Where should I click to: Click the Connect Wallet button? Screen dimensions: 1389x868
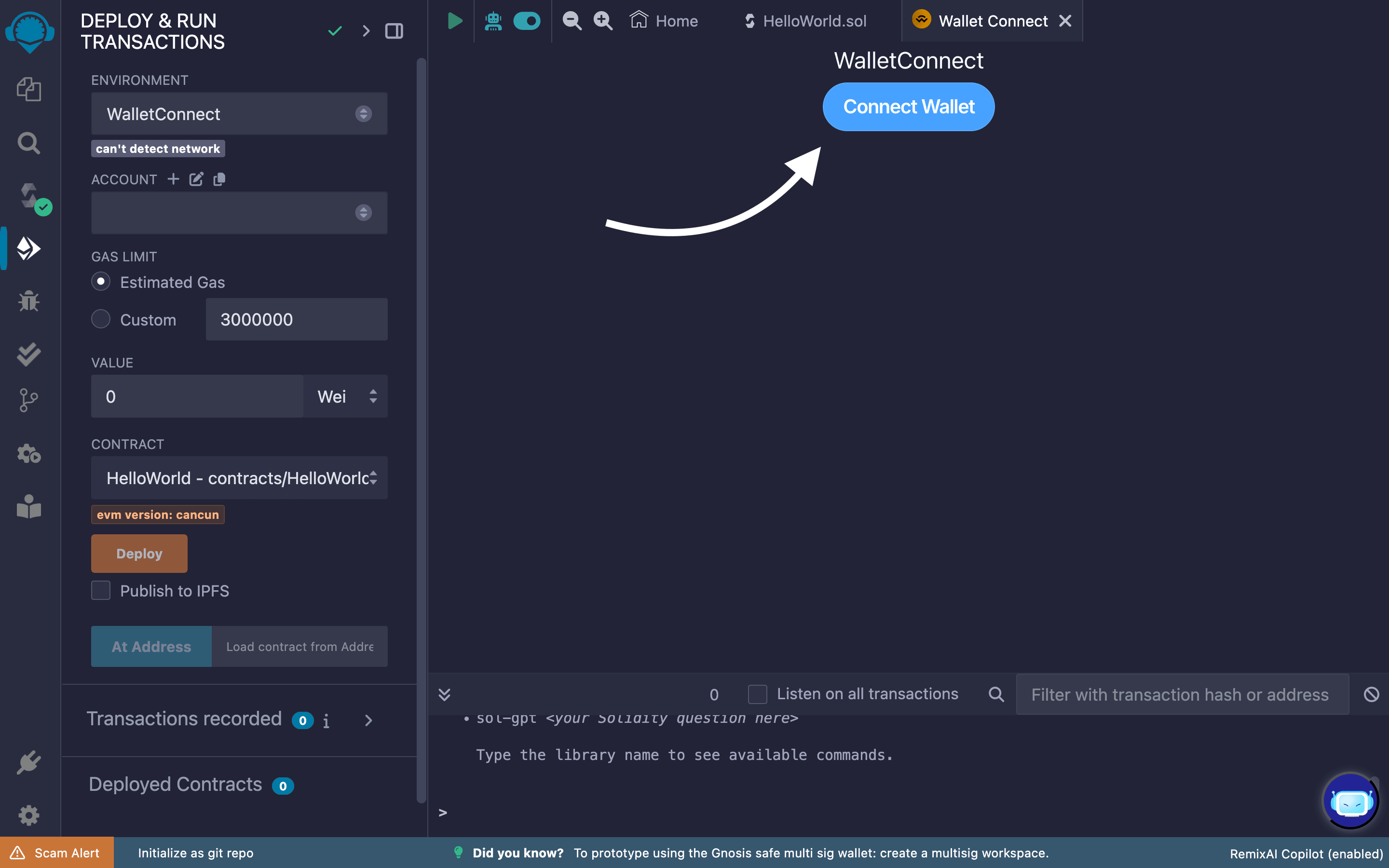tap(908, 107)
